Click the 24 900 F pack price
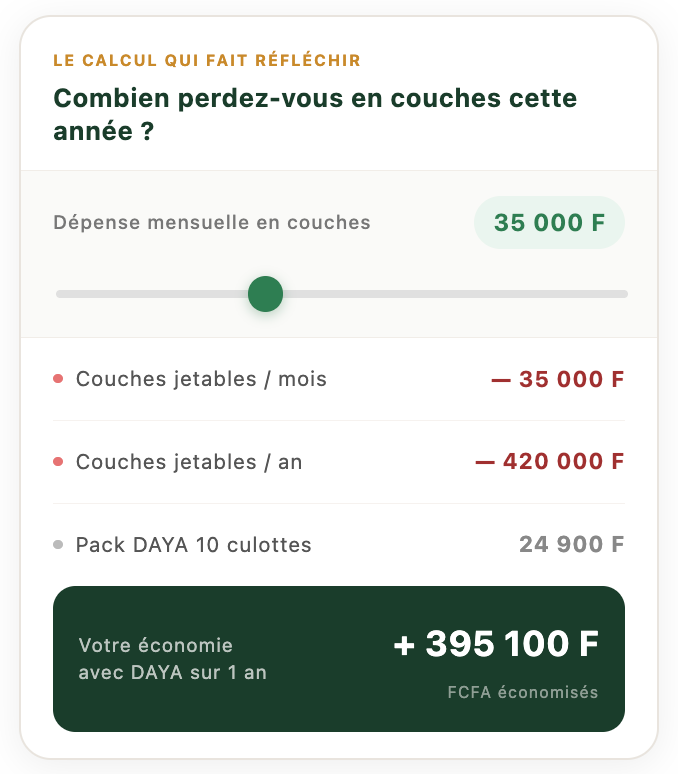The image size is (678, 774). 571,545
